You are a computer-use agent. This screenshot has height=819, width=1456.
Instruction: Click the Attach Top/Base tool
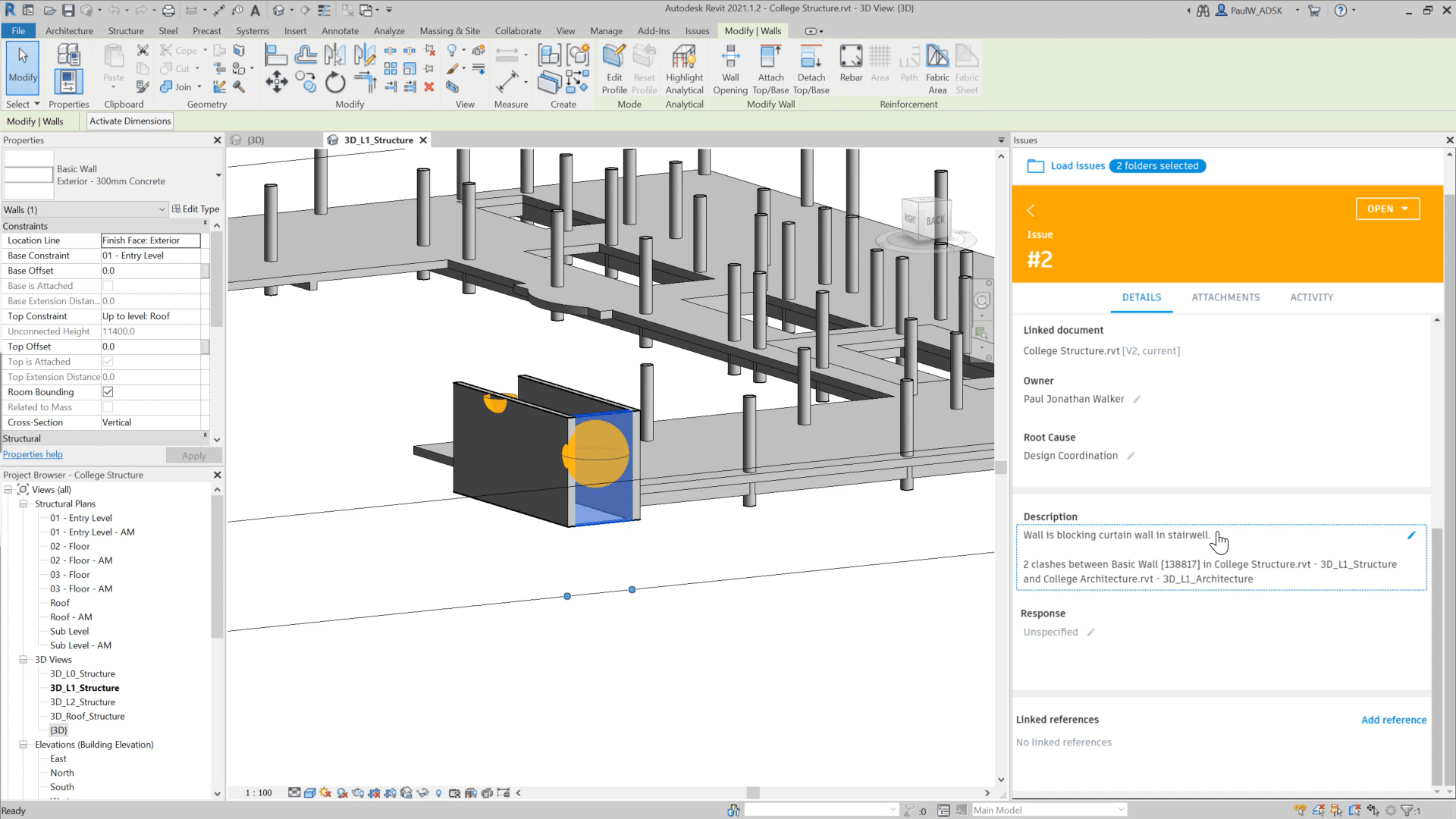tap(770, 68)
